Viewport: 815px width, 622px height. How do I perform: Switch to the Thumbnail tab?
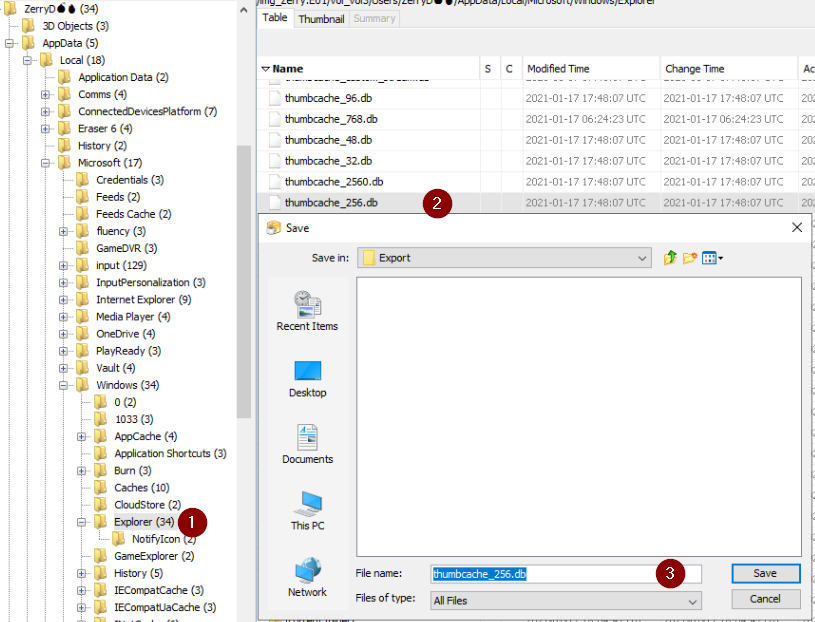tap(321, 18)
